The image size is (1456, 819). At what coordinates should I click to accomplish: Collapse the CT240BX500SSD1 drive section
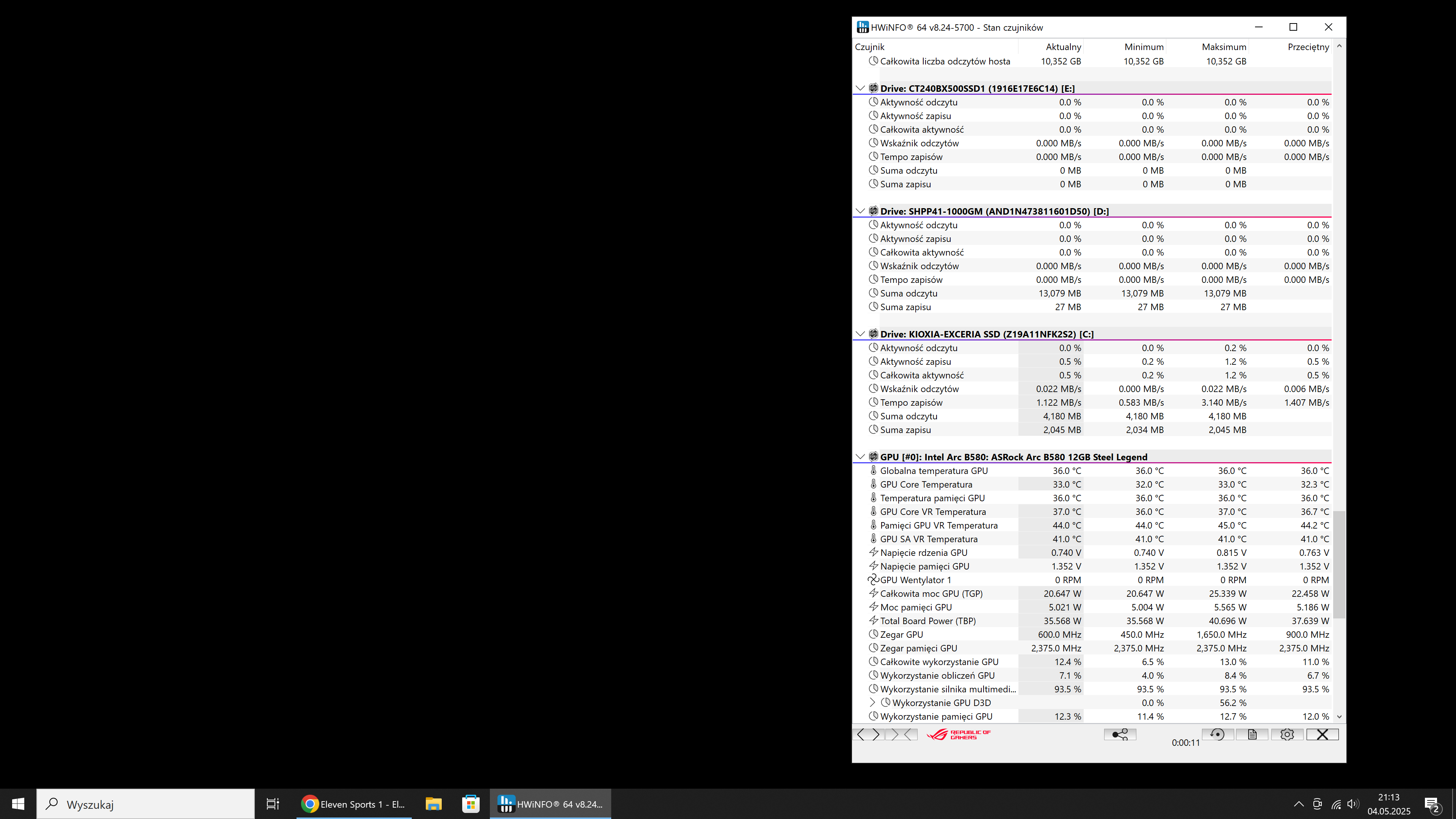pos(860,88)
